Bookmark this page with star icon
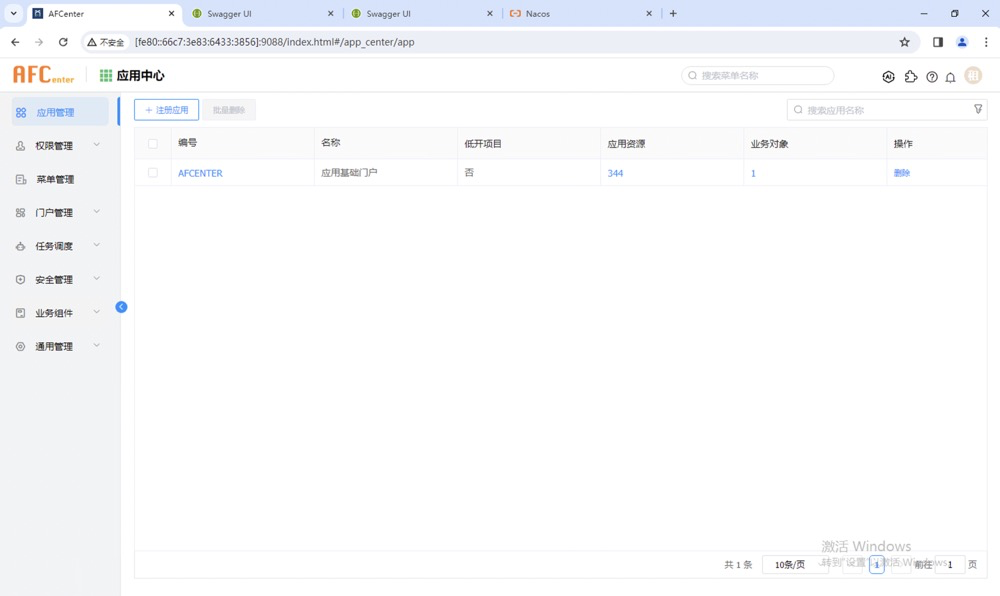Image resolution: width=1000 pixels, height=596 pixels. (x=904, y=42)
